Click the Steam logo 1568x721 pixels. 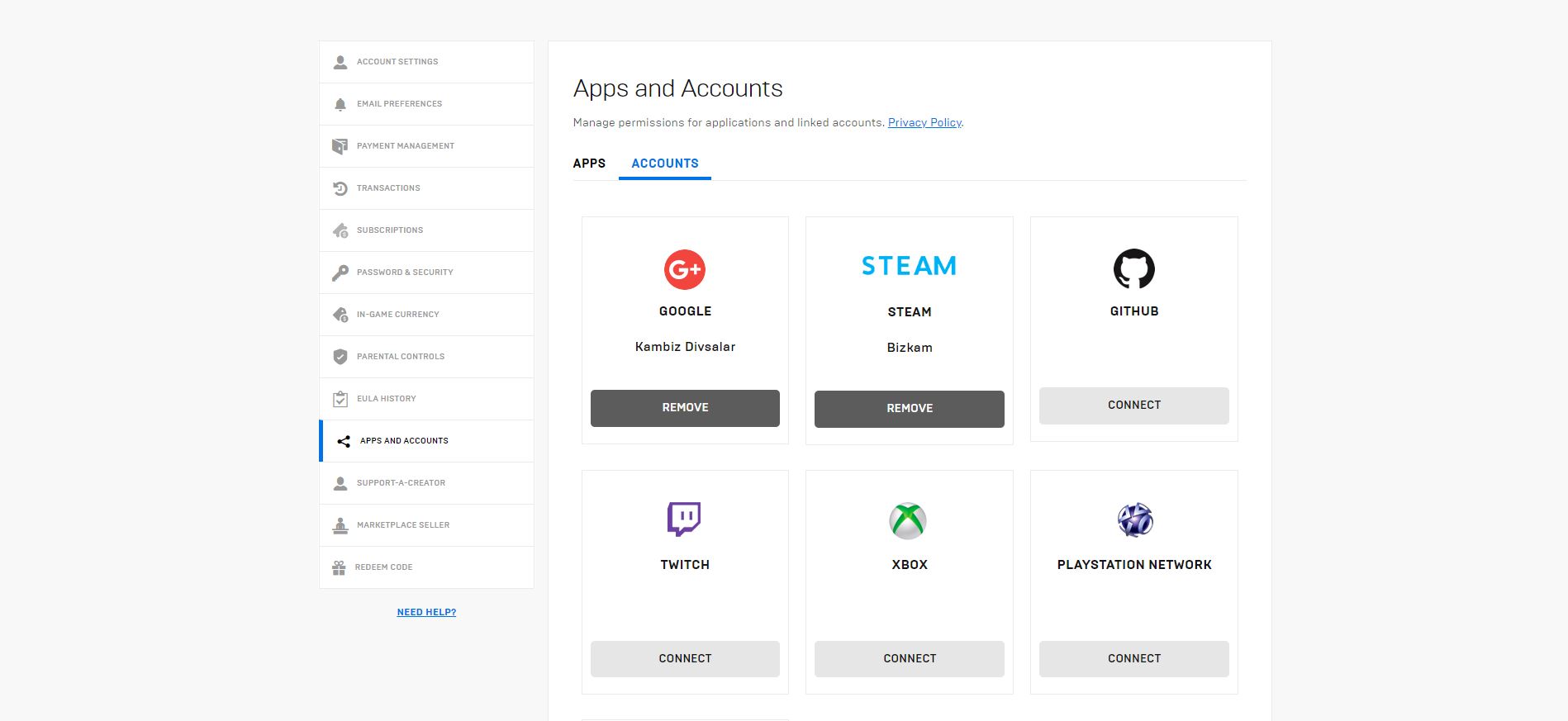coord(909,266)
